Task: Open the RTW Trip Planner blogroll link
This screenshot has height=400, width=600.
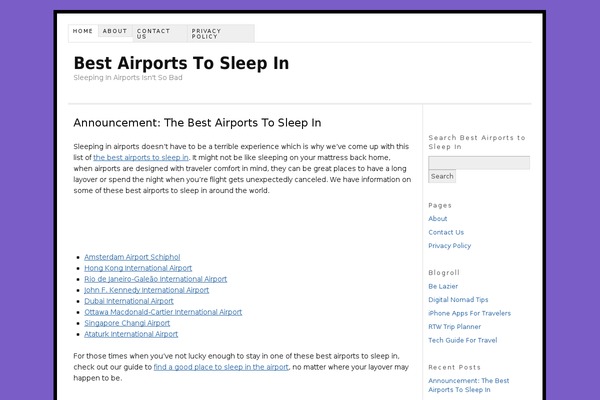Action: (454, 326)
